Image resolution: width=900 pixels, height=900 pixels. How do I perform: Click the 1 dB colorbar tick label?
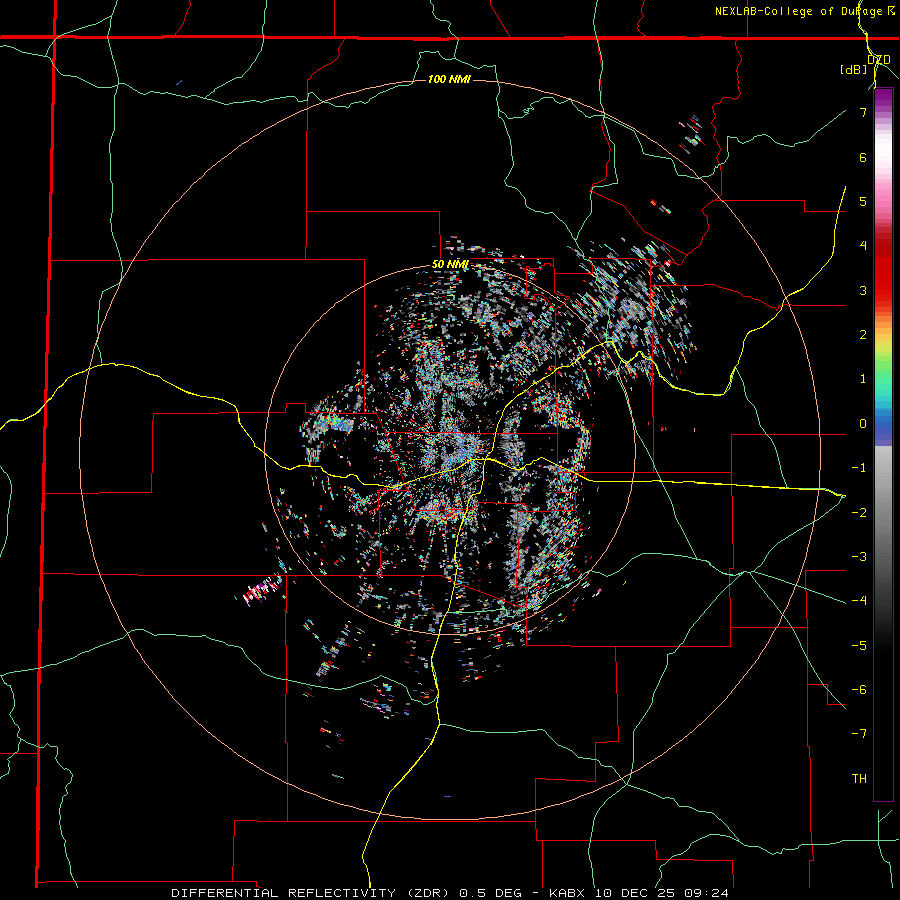click(863, 379)
